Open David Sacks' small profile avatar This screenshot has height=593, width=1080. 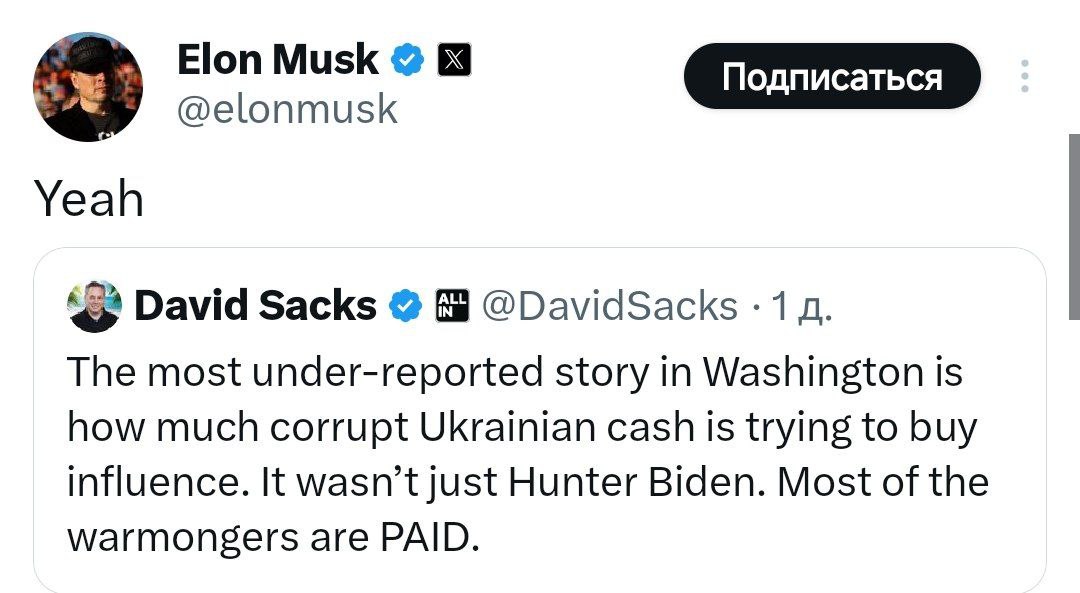tap(94, 306)
